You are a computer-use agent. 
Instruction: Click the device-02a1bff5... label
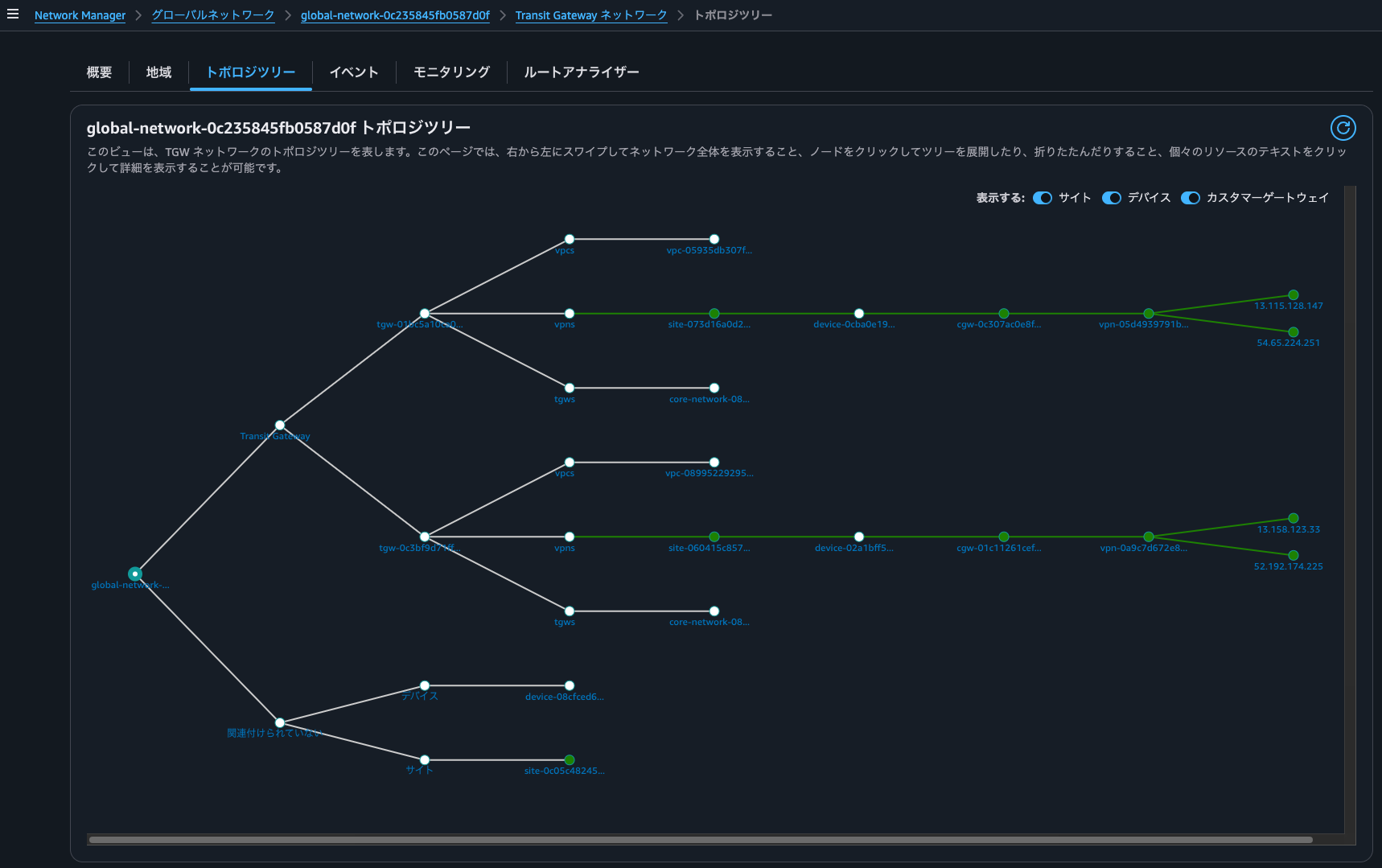pyautogui.click(x=853, y=548)
